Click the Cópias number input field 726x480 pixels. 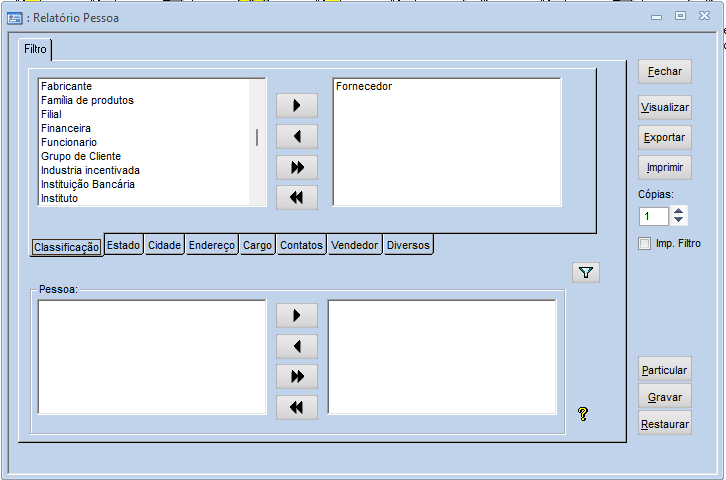click(653, 216)
